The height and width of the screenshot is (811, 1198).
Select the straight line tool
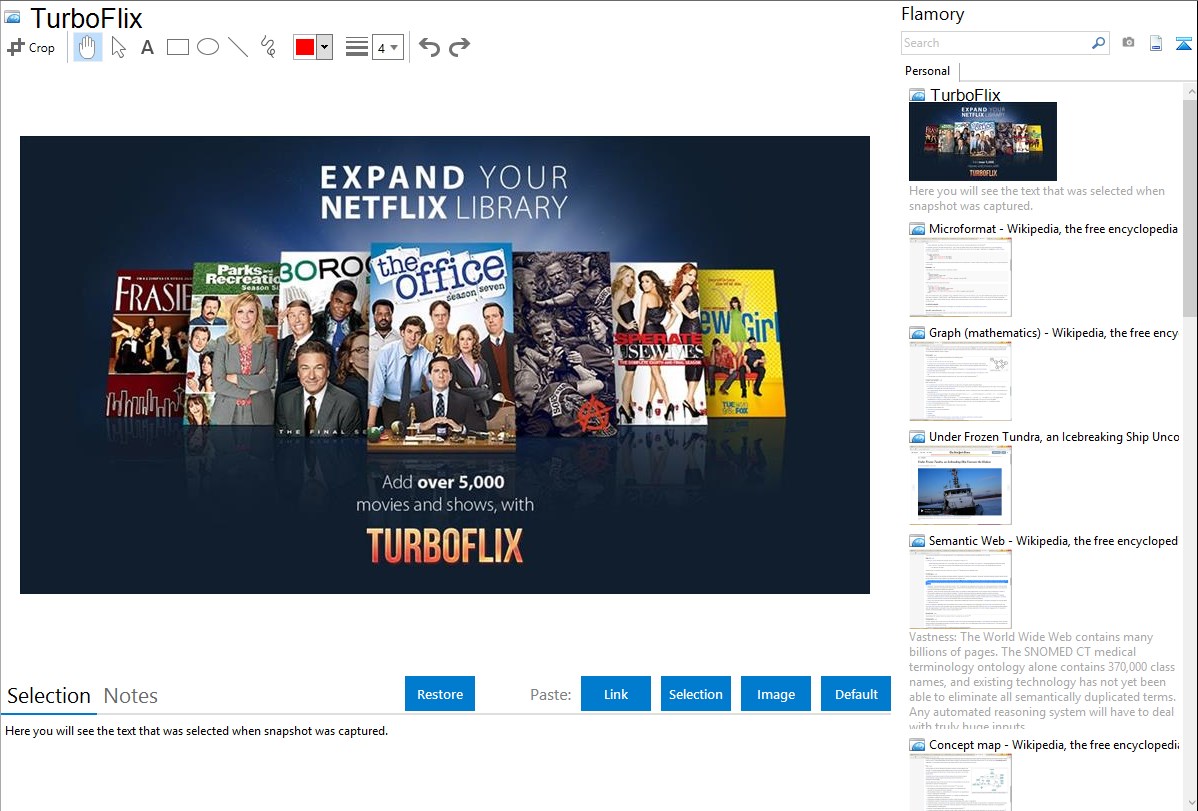pos(238,47)
